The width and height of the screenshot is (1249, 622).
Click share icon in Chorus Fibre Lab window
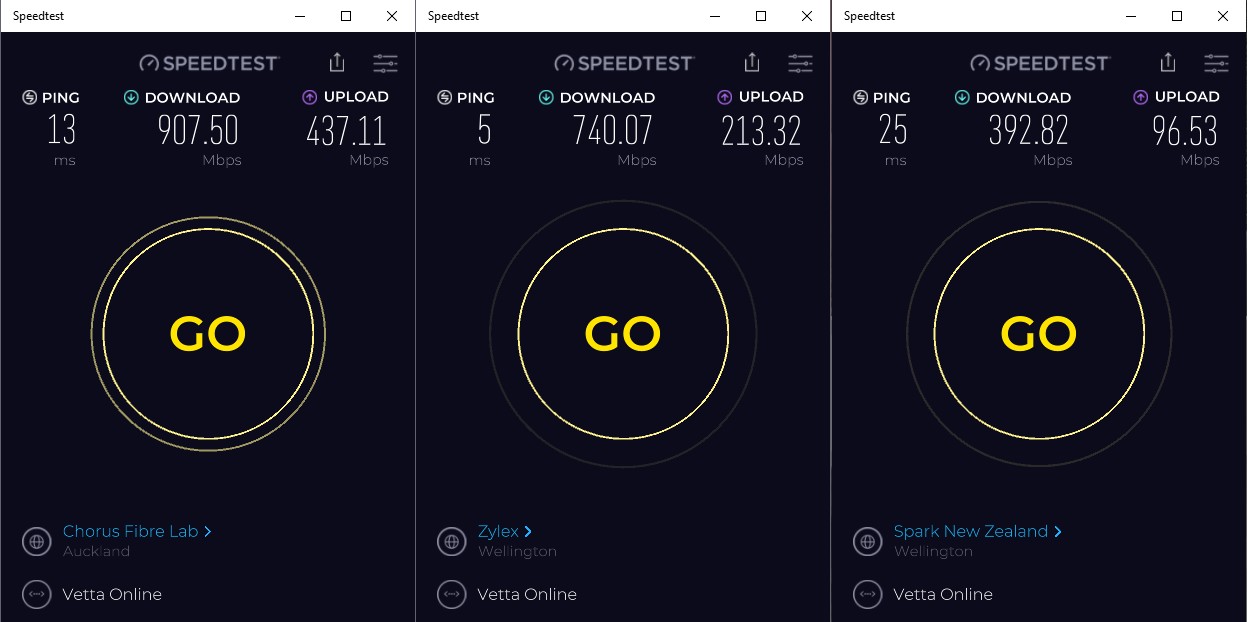pos(337,63)
